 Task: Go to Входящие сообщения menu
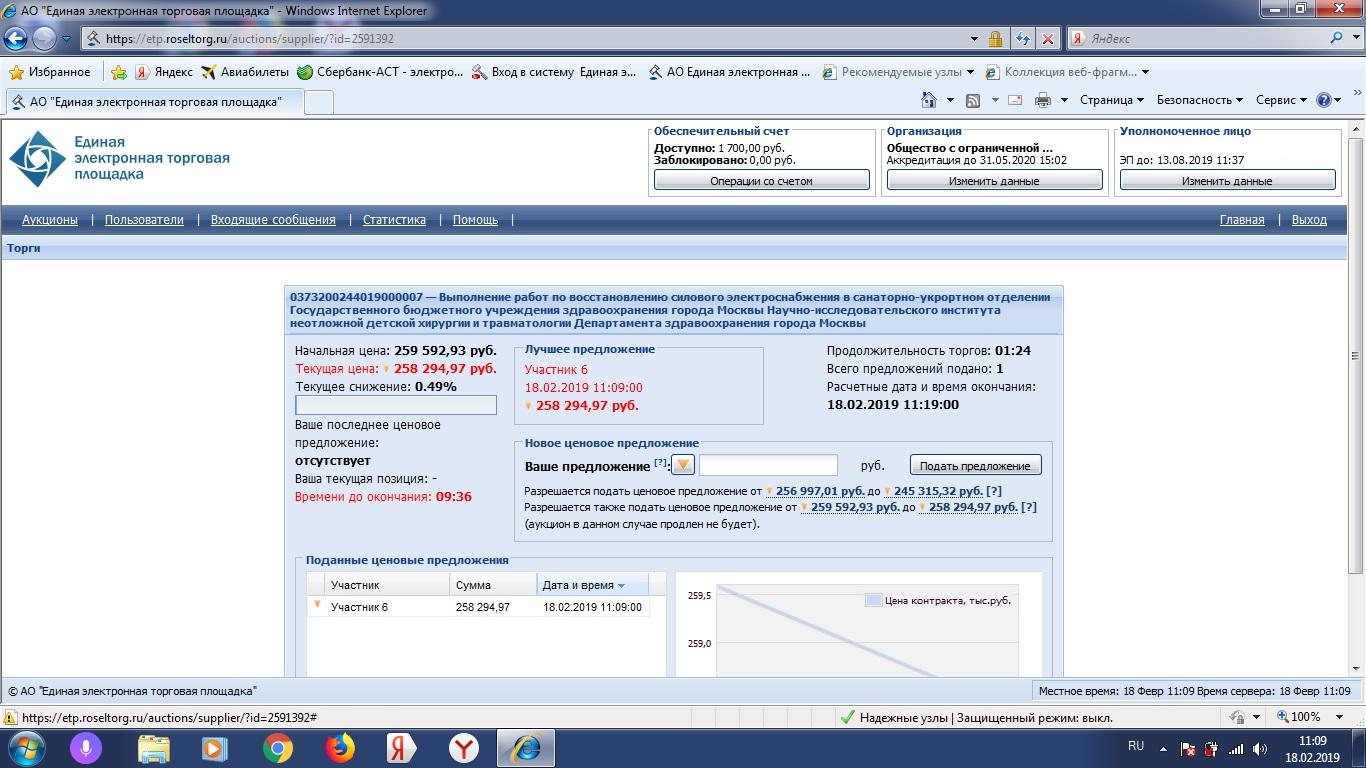pyautogui.click(x=273, y=220)
